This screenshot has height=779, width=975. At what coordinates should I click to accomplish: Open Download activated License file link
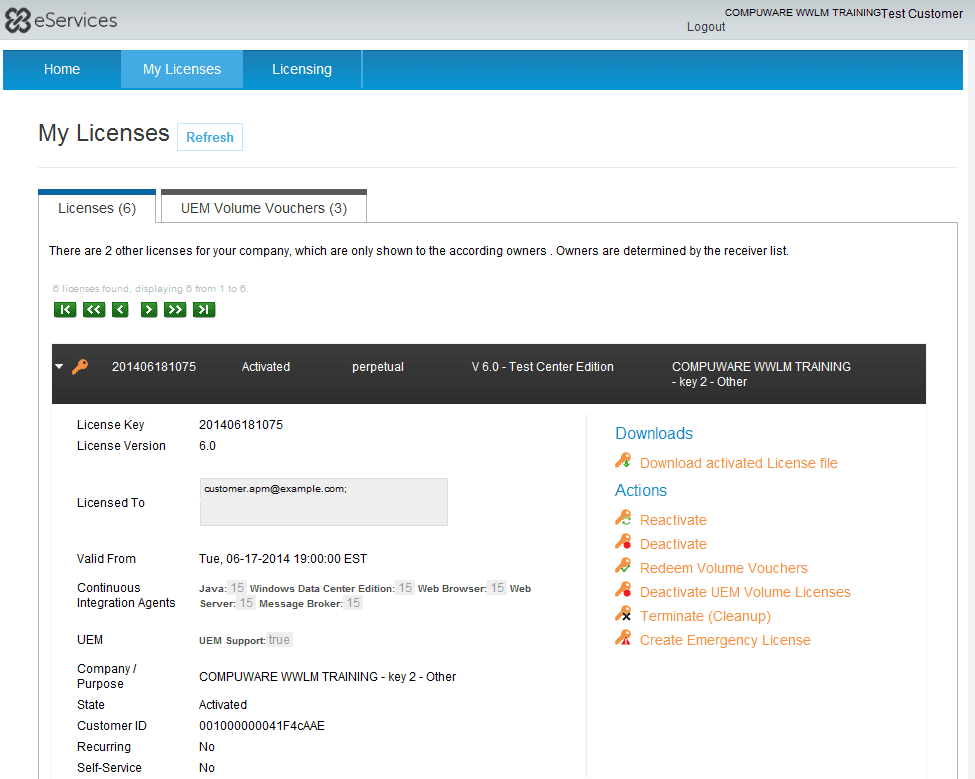click(x=738, y=463)
